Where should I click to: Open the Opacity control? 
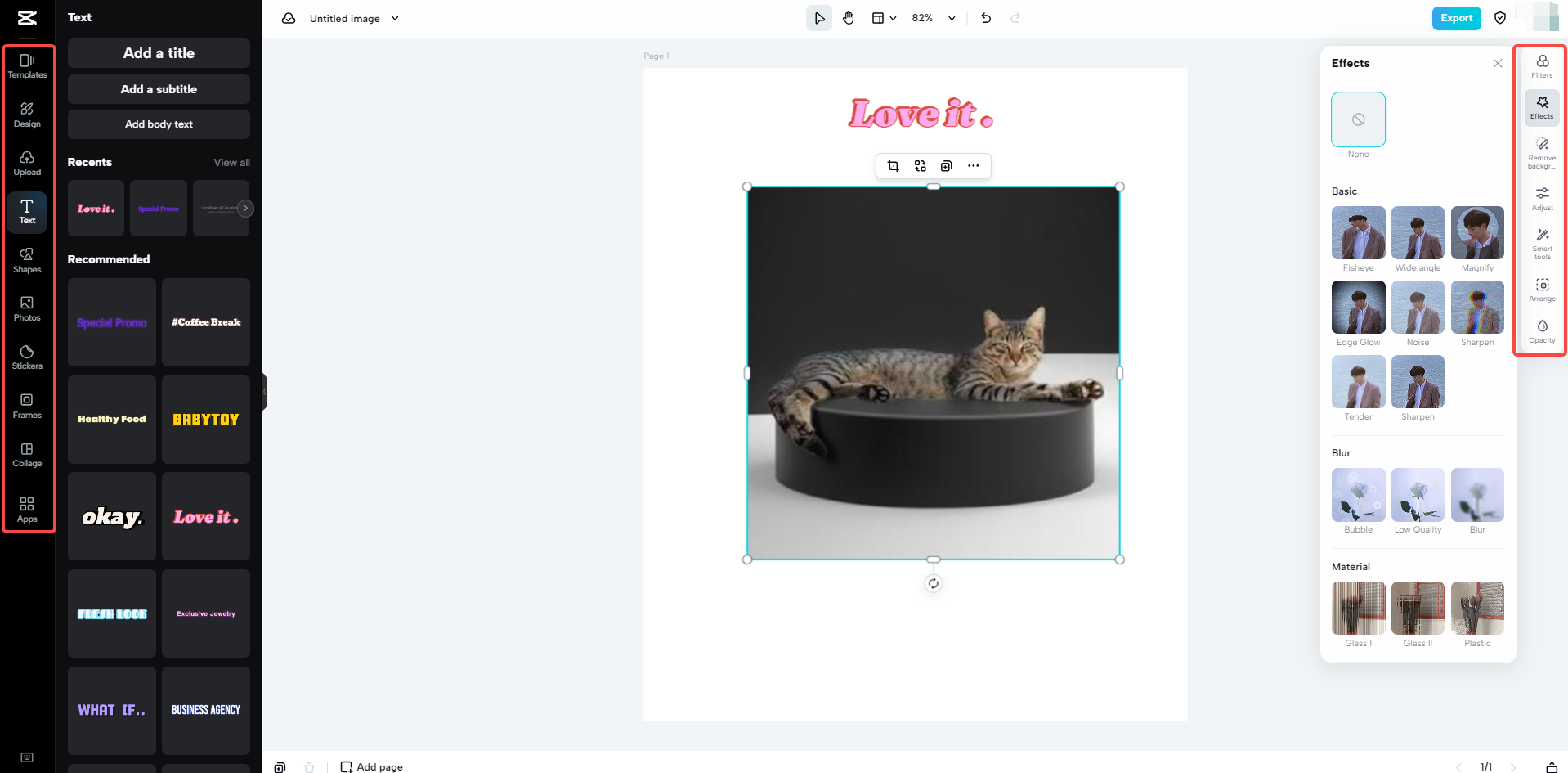[x=1542, y=331]
